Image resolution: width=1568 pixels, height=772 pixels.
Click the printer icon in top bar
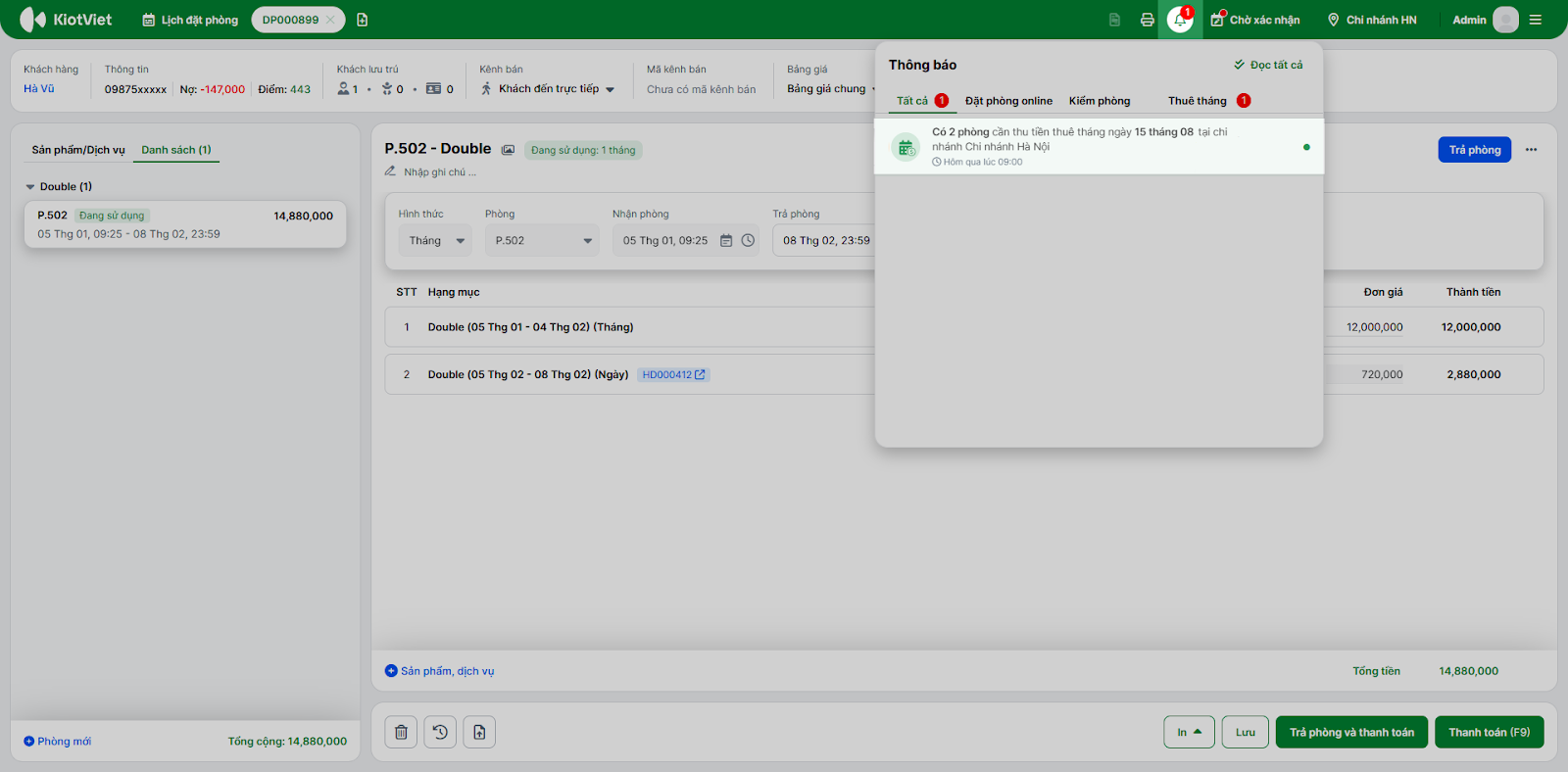pyautogui.click(x=1147, y=20)
